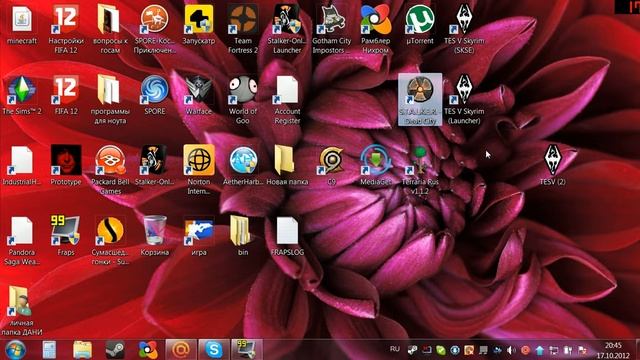Click the clock showing 20:45
The width and height of the screenshot is (640, 360).
pos(613,345)
